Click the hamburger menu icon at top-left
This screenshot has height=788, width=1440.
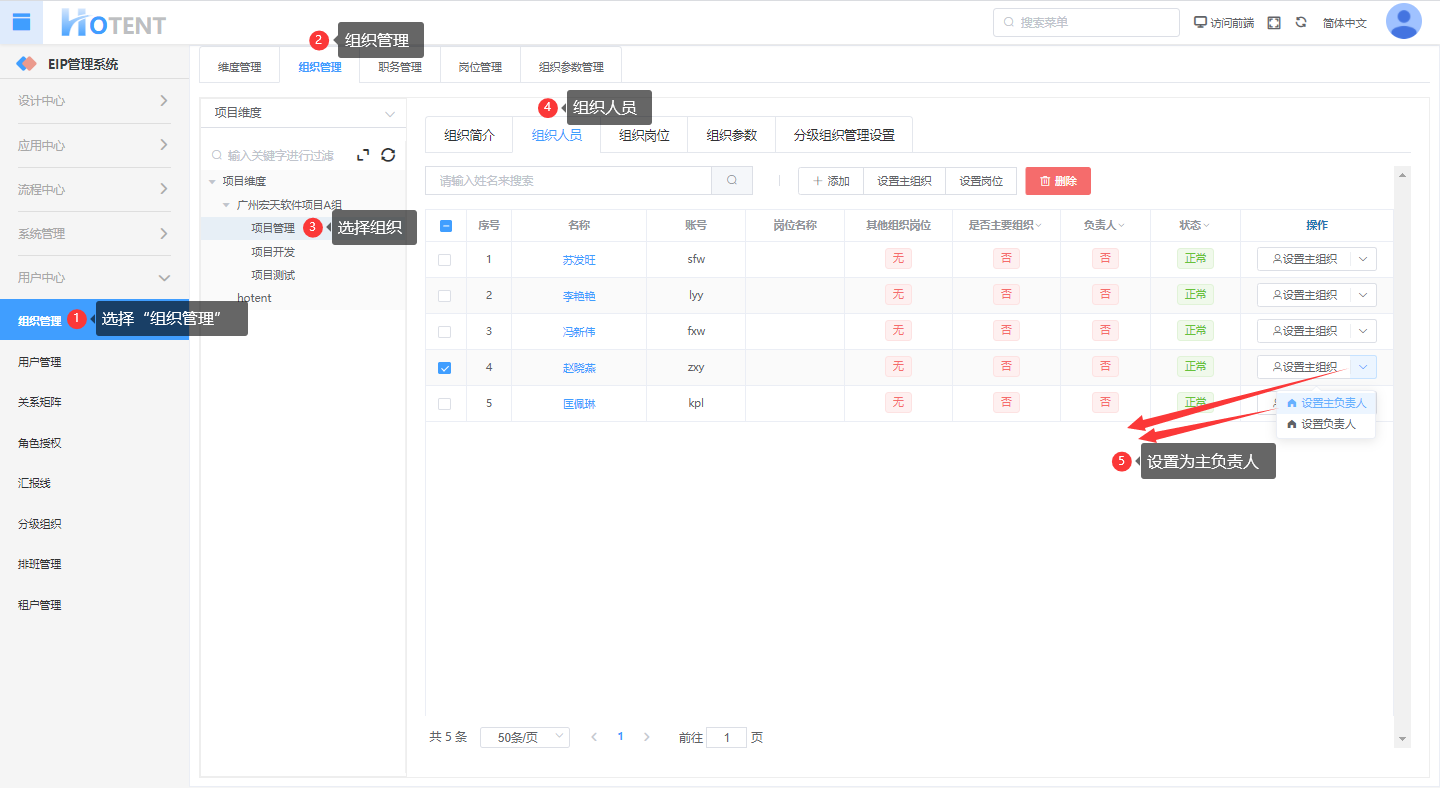pyautogui.click(x=21, y=22)
